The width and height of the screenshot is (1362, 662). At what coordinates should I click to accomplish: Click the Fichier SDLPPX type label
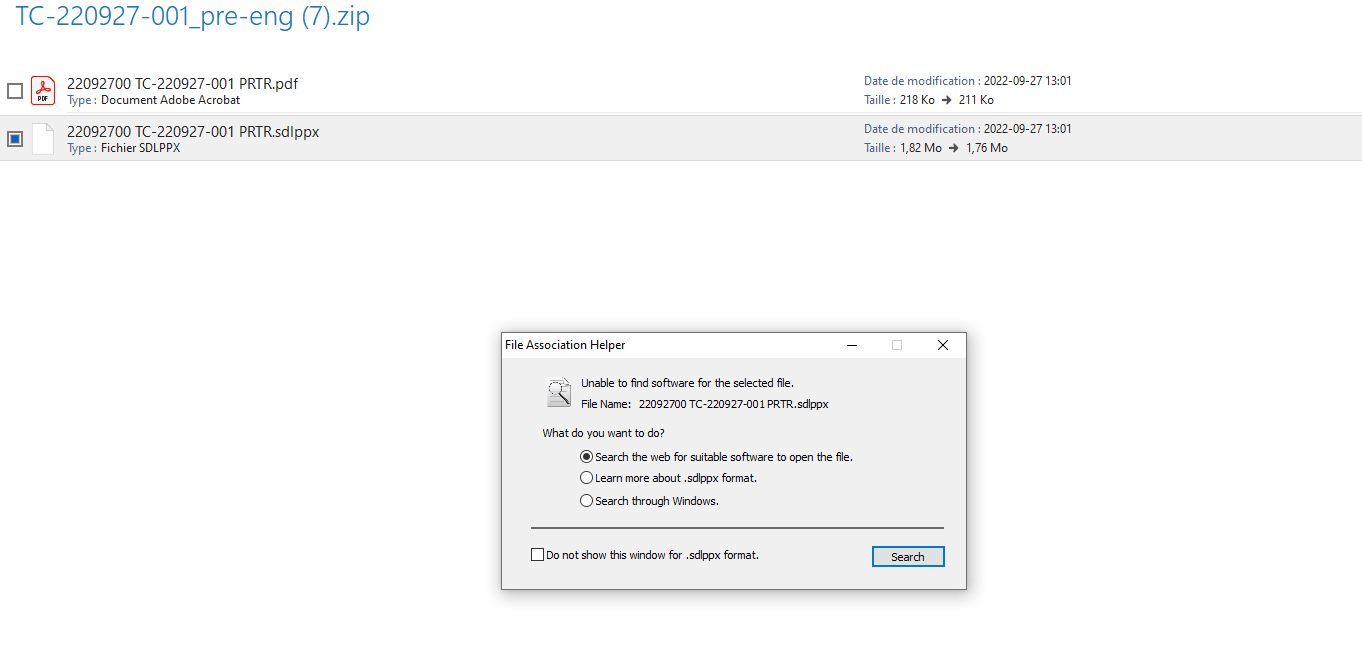click(123, 147)
